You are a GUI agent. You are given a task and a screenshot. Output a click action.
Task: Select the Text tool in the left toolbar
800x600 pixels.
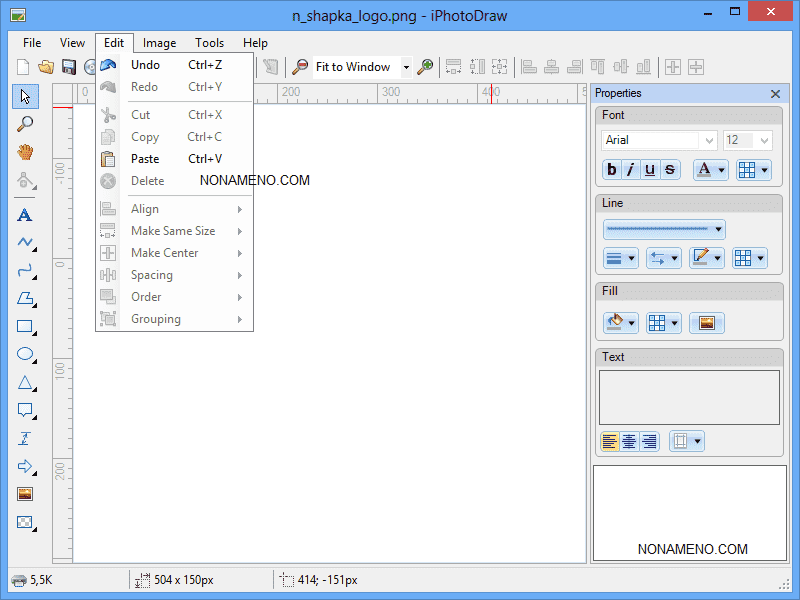tap(25, 214)
